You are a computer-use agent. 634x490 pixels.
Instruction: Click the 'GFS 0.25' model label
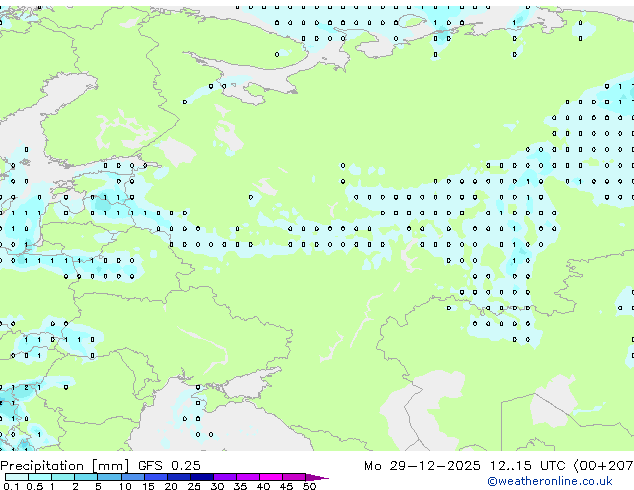click(169, 466)
